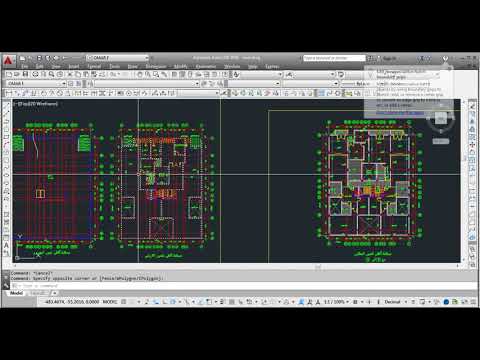Toggle the green Isolate Objects status icon
The image size is (480, 360).
(455, 302)
